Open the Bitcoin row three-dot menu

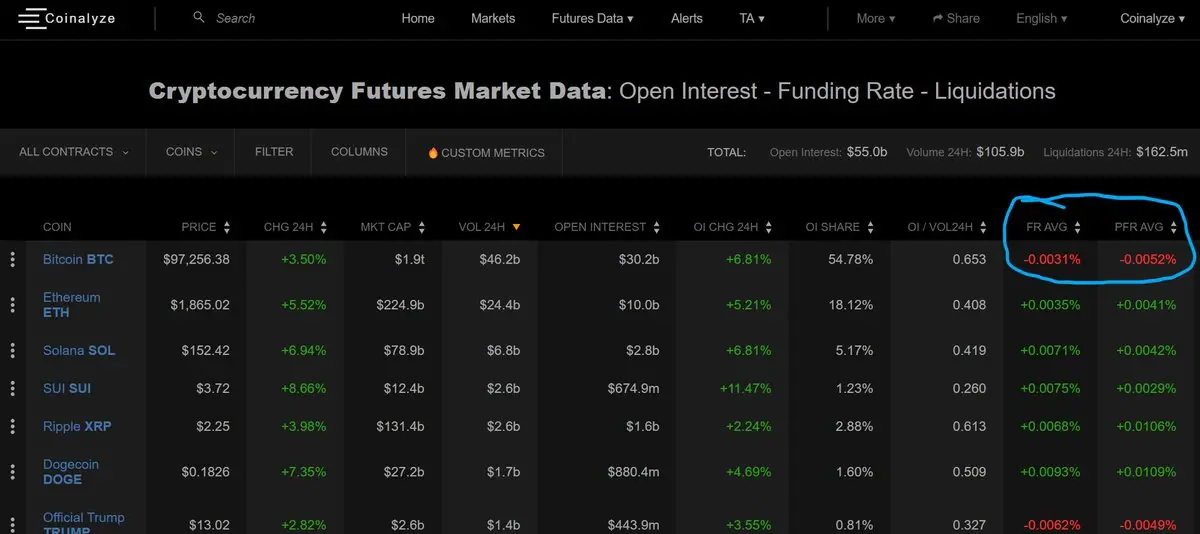13,260
